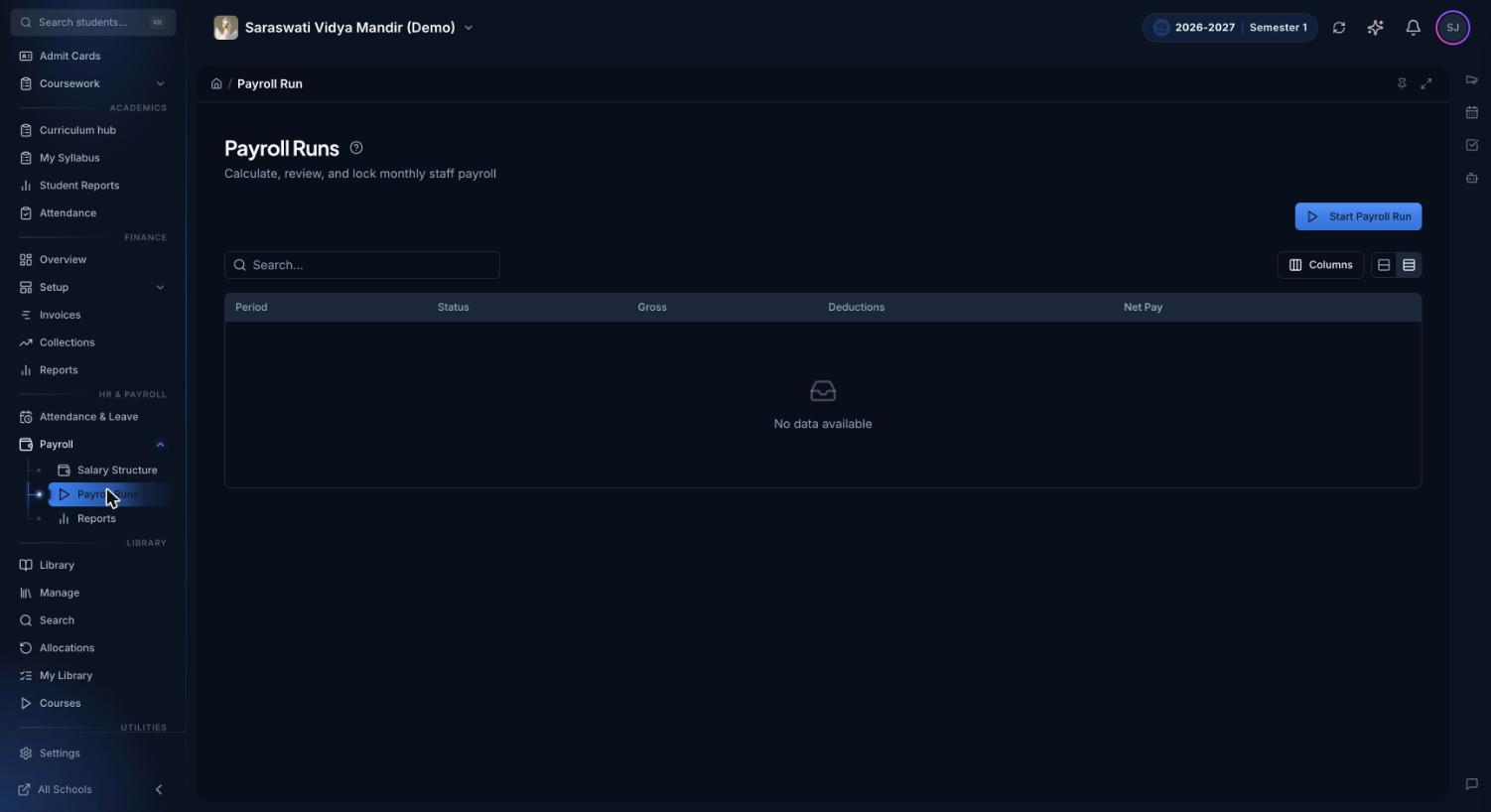Expand the page to fullscreen
The height and width of the screenshot is (812, 1491).
pyautogui.click(x=1426, y=83)
